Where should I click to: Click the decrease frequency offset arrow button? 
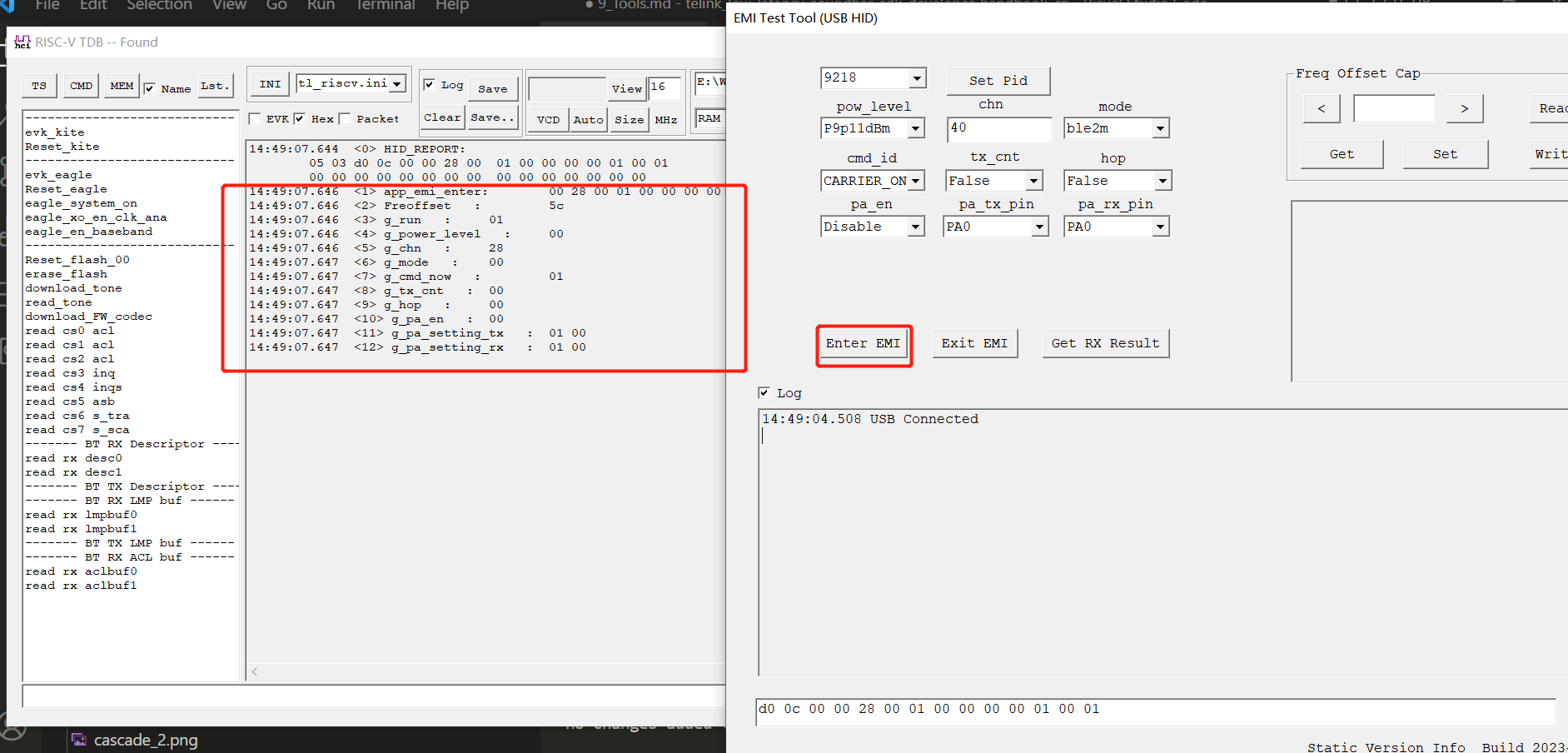pos(1321,108)
